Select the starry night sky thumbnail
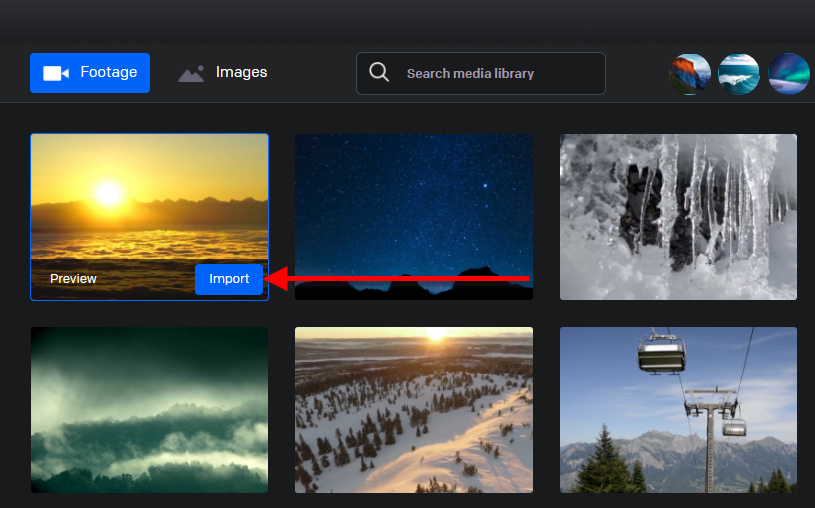Image resolution: width=815 pixels, height=508 pixels. (414, 217)
